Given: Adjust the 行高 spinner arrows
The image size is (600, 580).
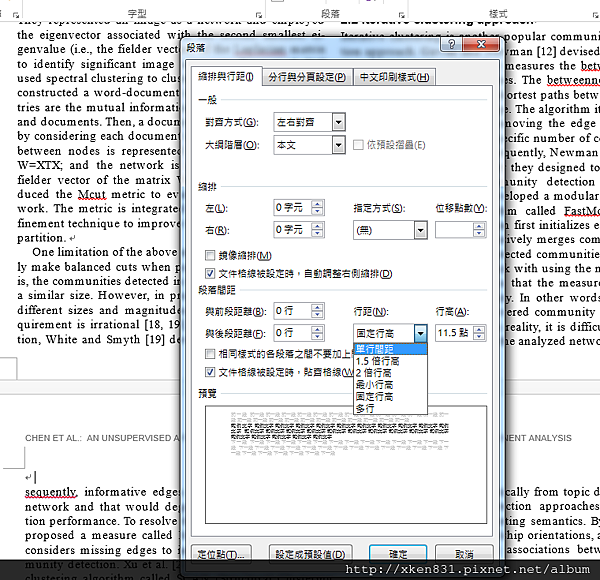Looking at the screenshot, I should [479, 333].
